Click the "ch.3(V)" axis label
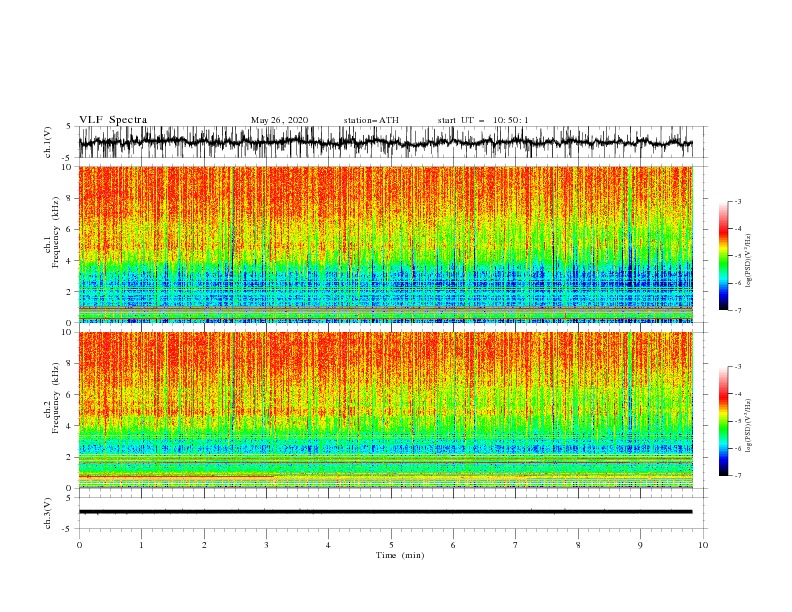This screenshot has height=612, width=792. point(48,513)
